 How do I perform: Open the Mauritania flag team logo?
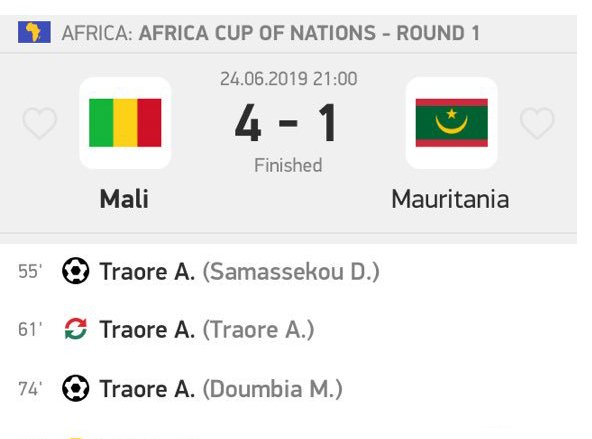[452, 123]
